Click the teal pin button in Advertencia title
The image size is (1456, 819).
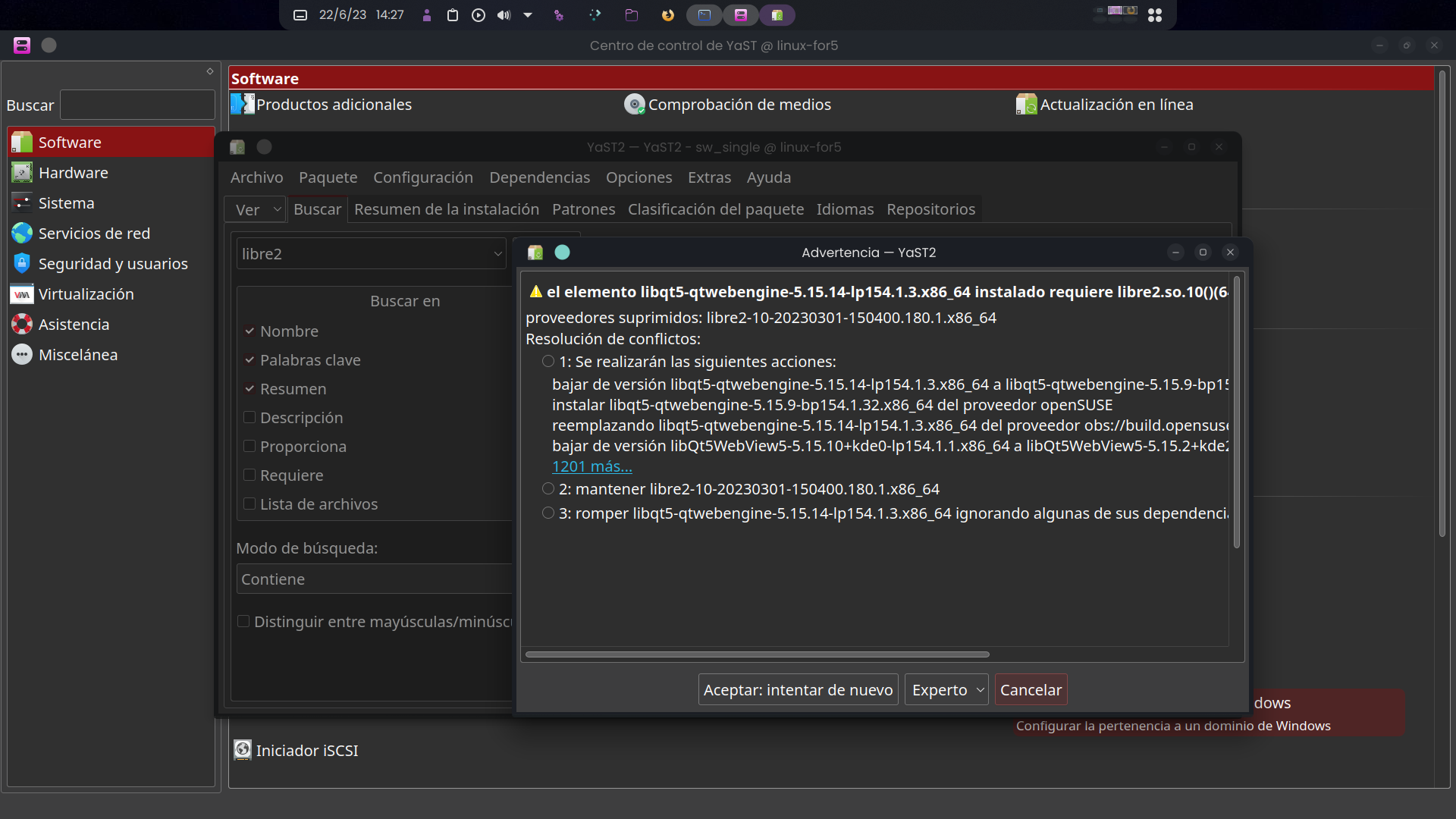click(562, 253)
